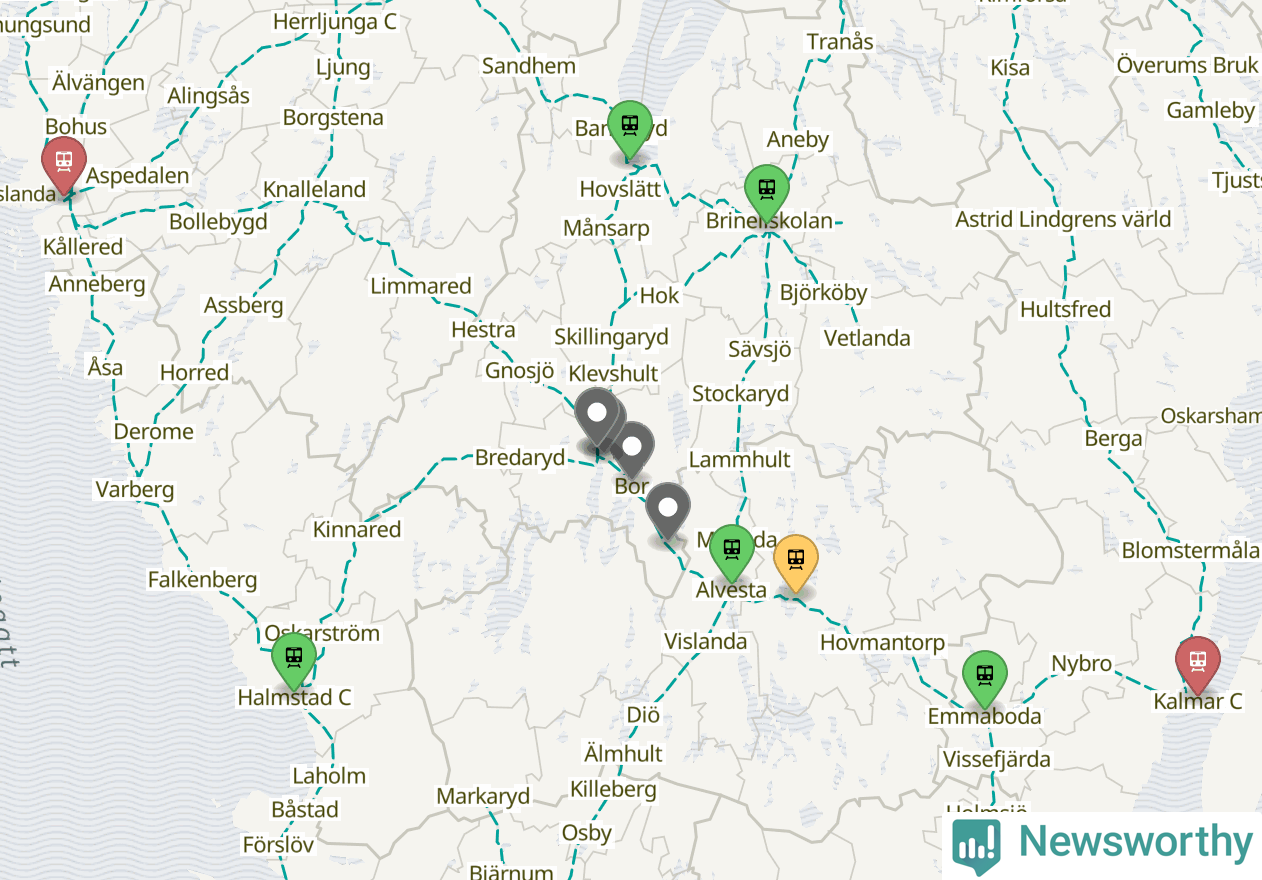Viewport: 1262px width, 880px height.
Task: Select the Älmhult station label
Action: [623, 753]
